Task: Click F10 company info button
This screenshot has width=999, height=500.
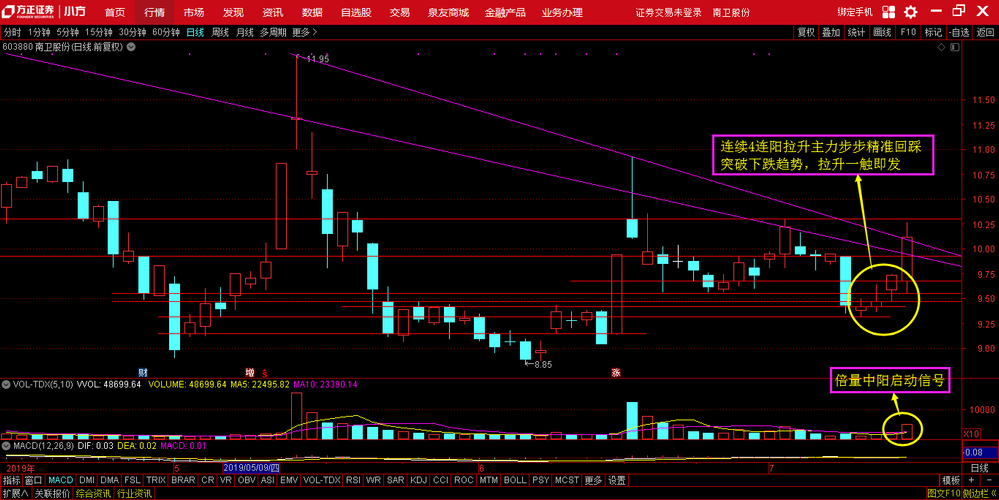Action: (x=908, y=32)
